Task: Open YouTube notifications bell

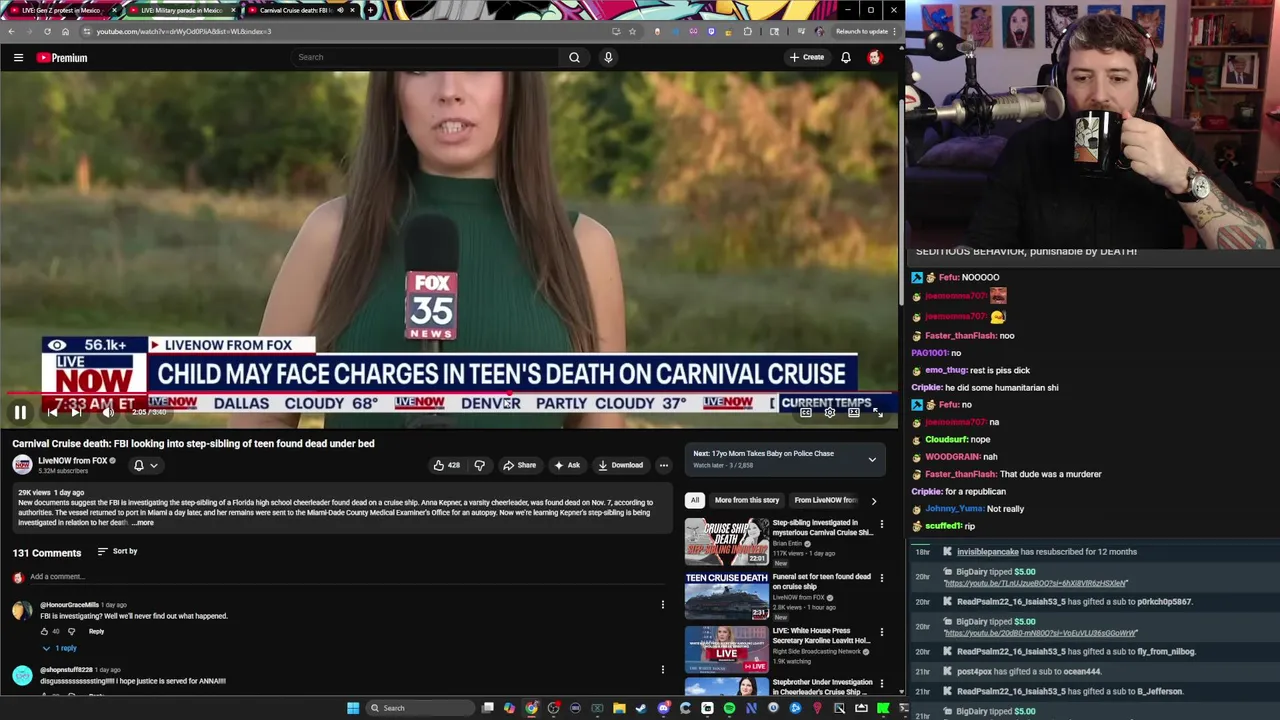Action: coord(846,57)
